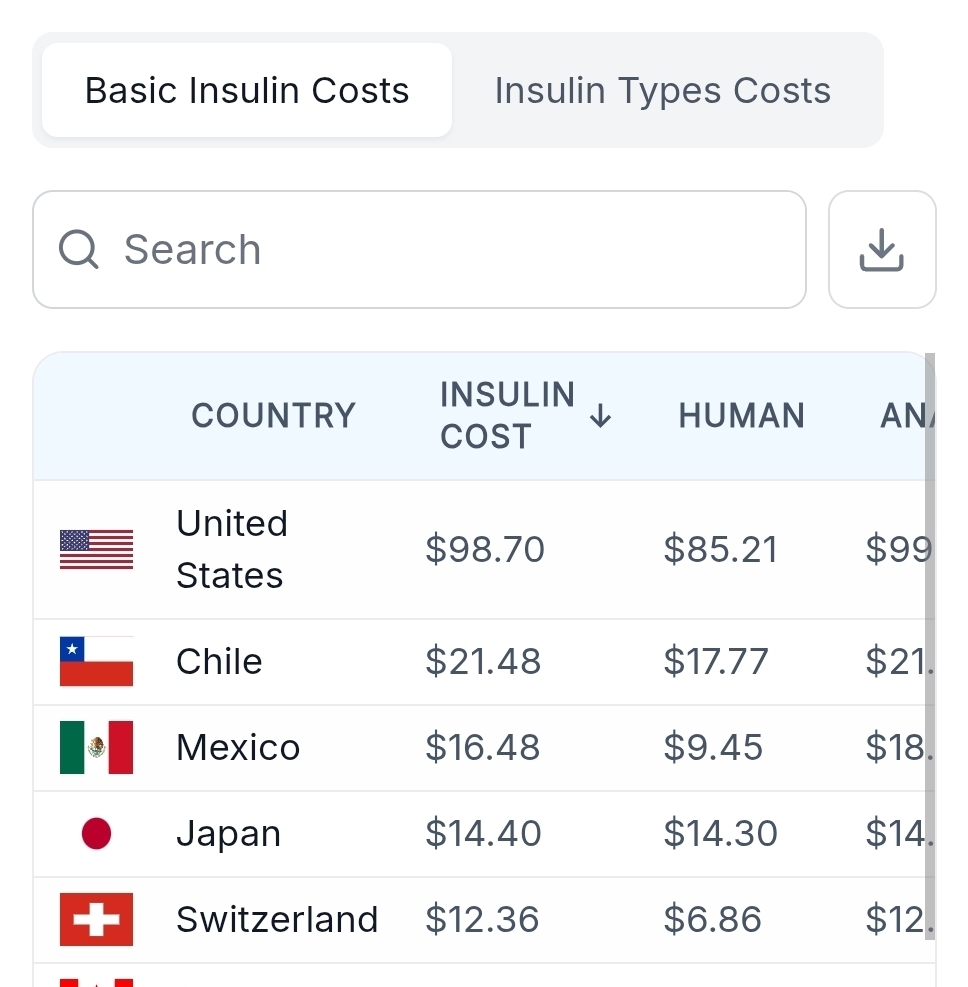
Task: Click the Chile flag icon
Action: [x=96, y=662]
